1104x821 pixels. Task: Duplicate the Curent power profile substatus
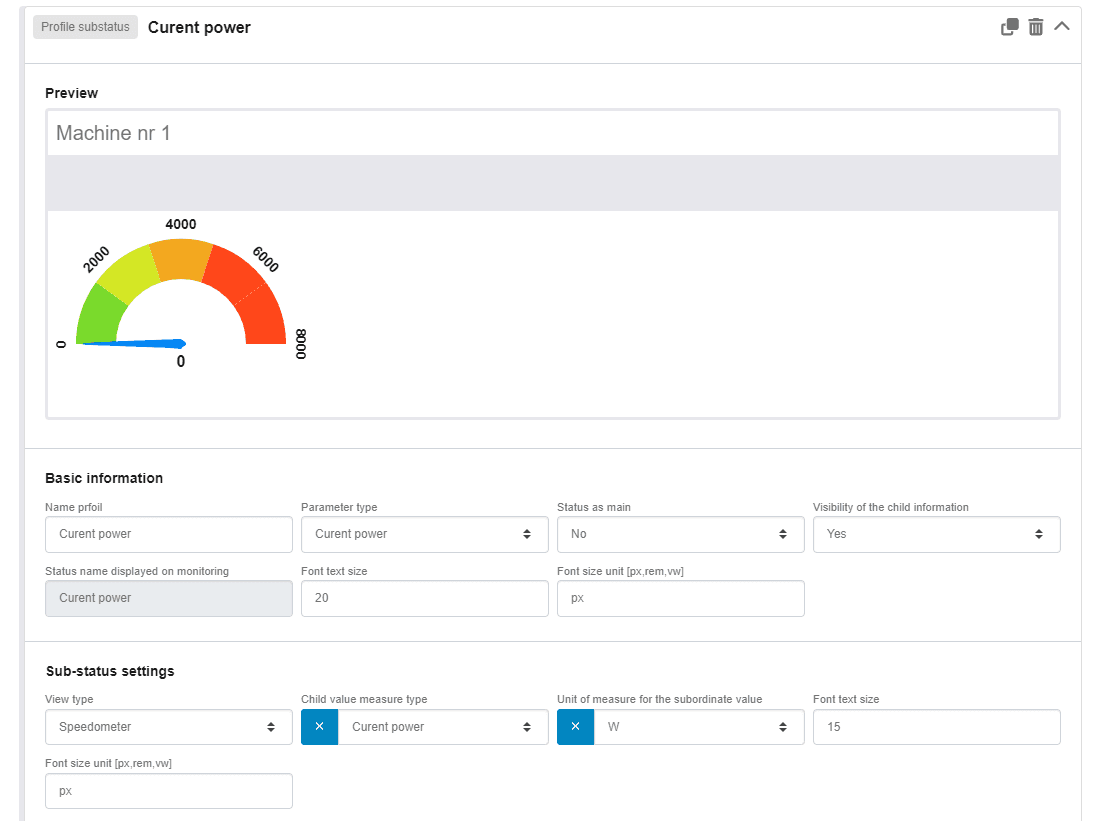1010,27
